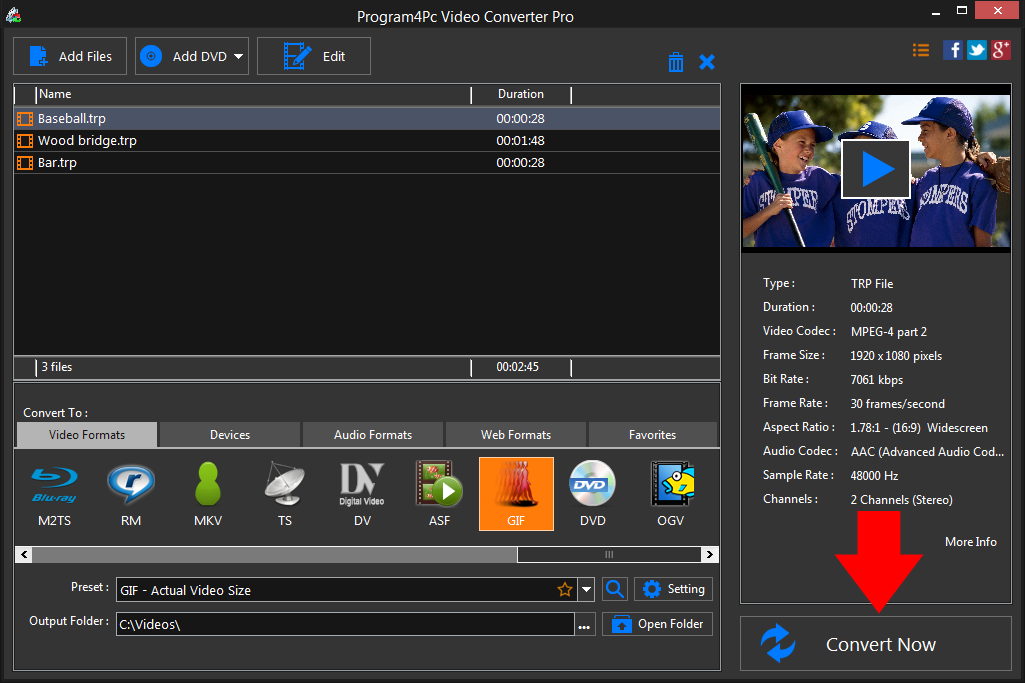
Task: Select the TS satellite format icon
Action: [284, 493]
